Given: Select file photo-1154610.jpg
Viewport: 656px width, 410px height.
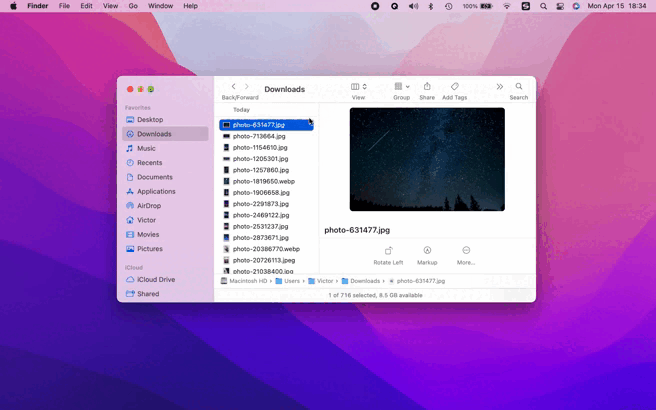Looking at the screenshot, I should tap(266, 147).
